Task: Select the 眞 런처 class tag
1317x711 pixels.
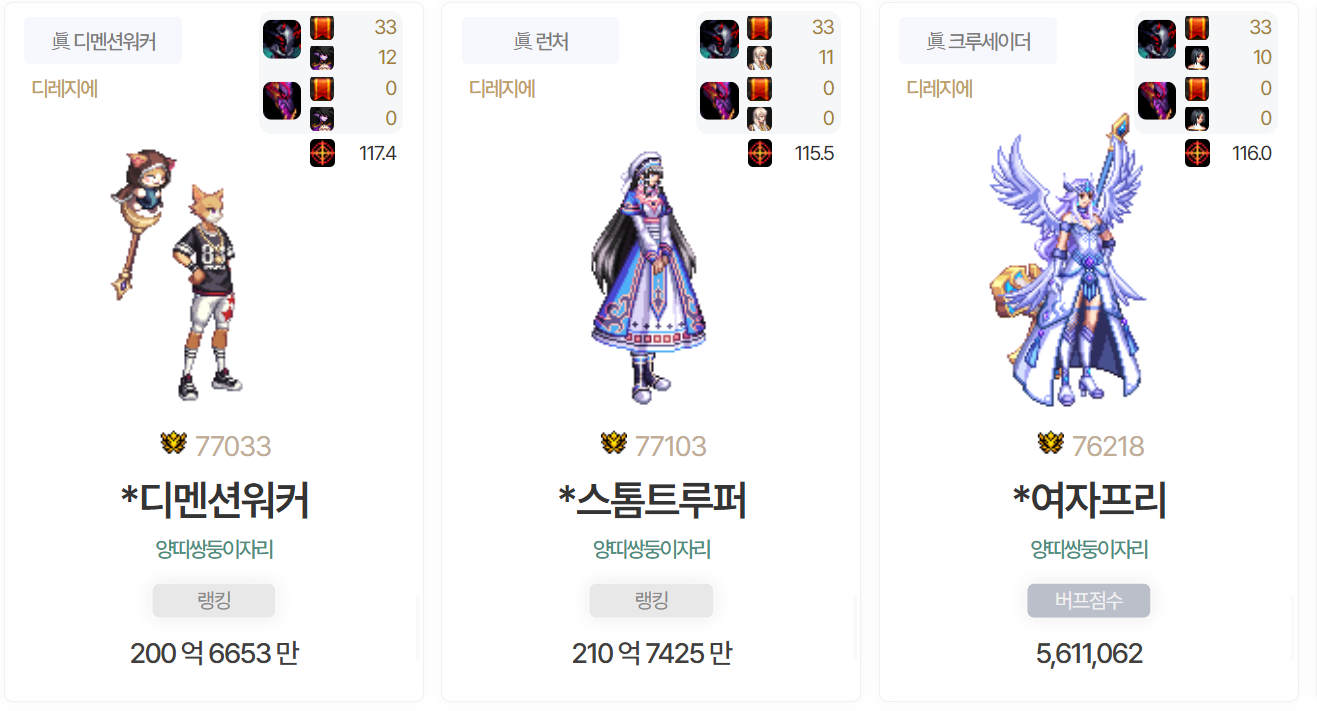Action: 540,41
